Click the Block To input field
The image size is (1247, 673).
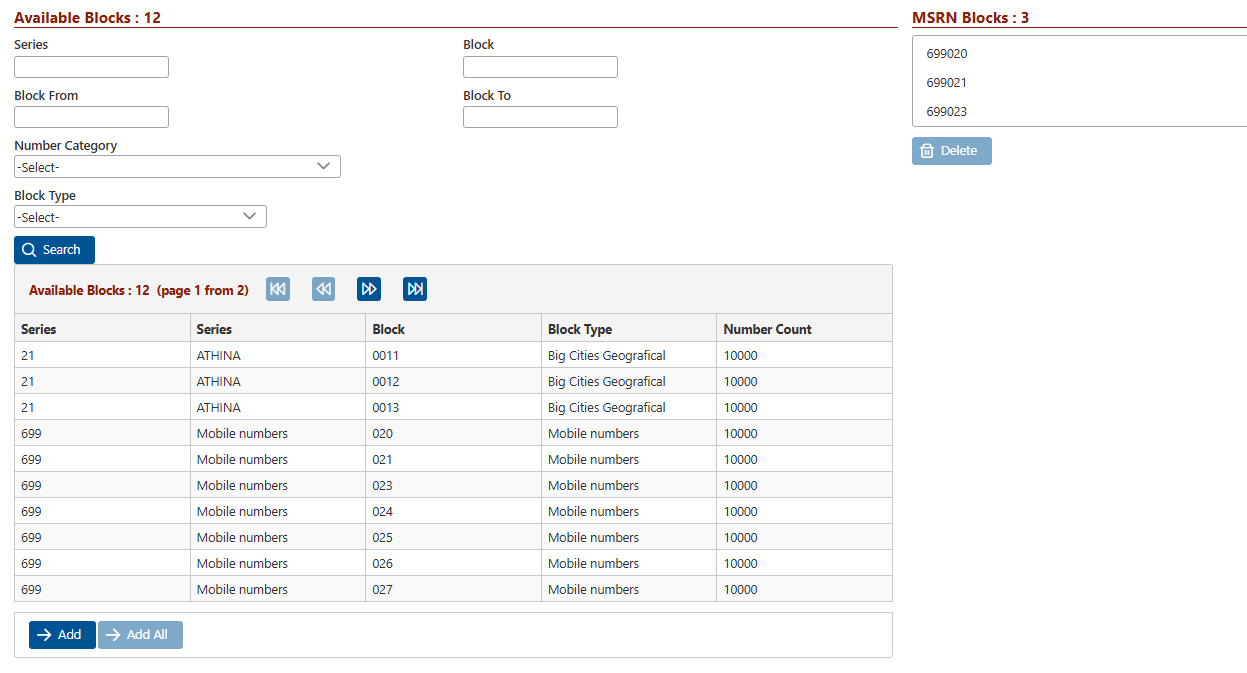(540, 117)
